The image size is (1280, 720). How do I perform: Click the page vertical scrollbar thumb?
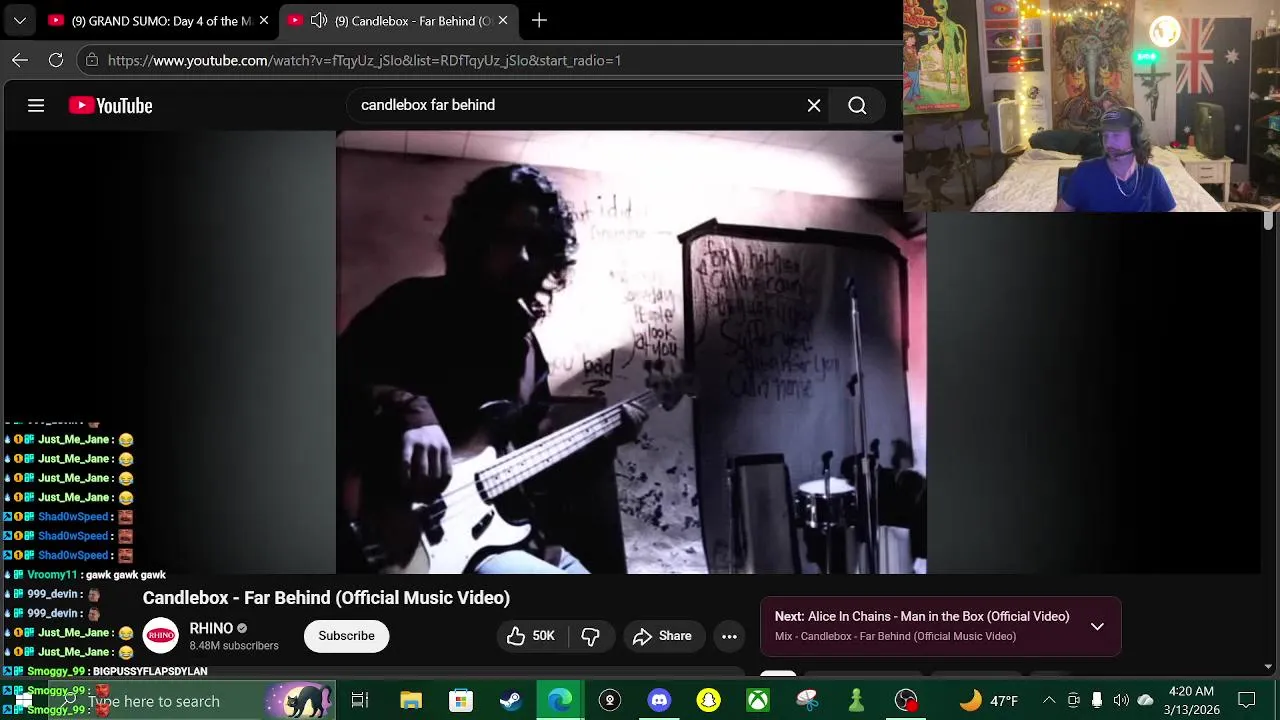tap(1268, 220)
